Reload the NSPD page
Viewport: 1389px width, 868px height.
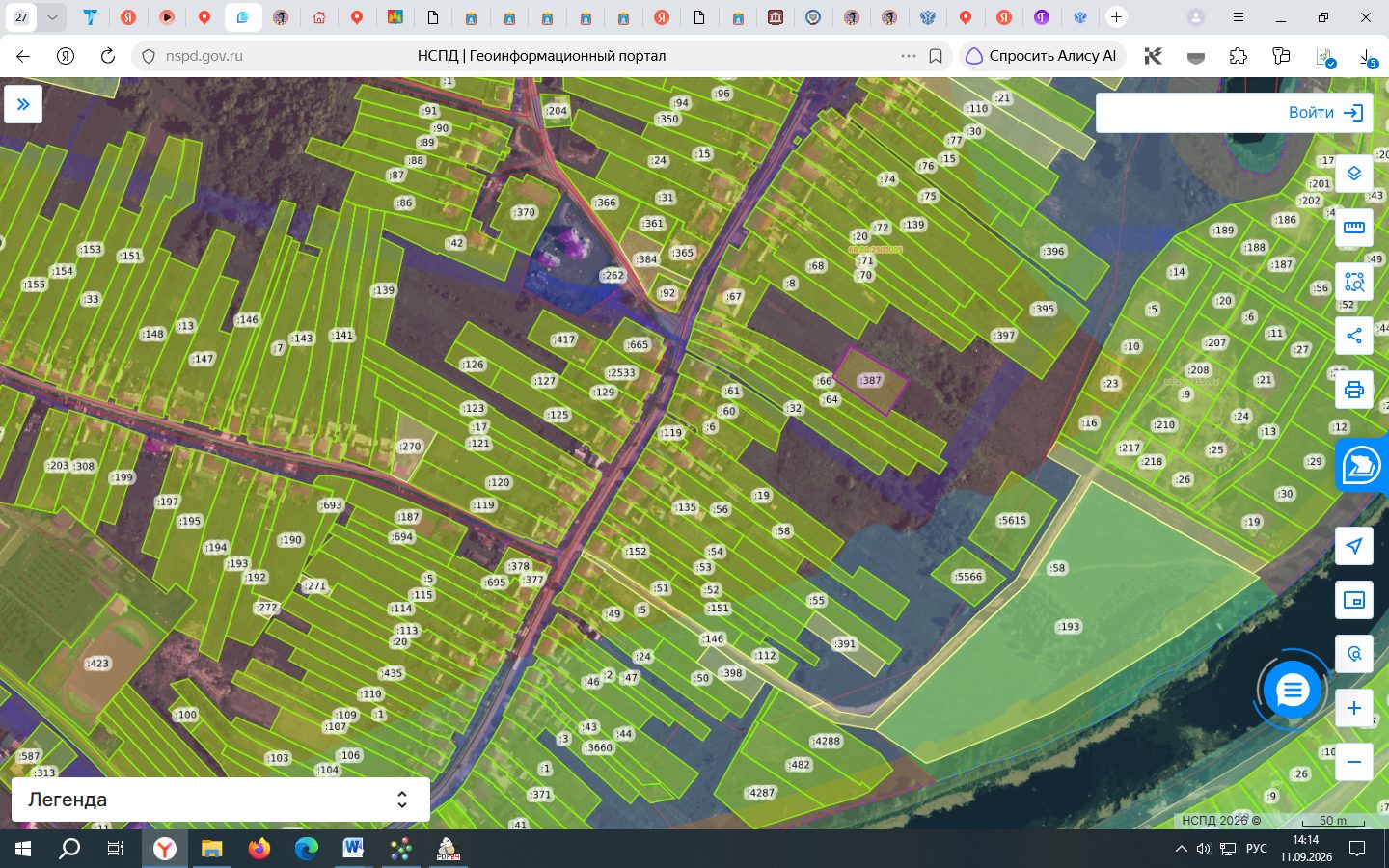click(108, 56)
